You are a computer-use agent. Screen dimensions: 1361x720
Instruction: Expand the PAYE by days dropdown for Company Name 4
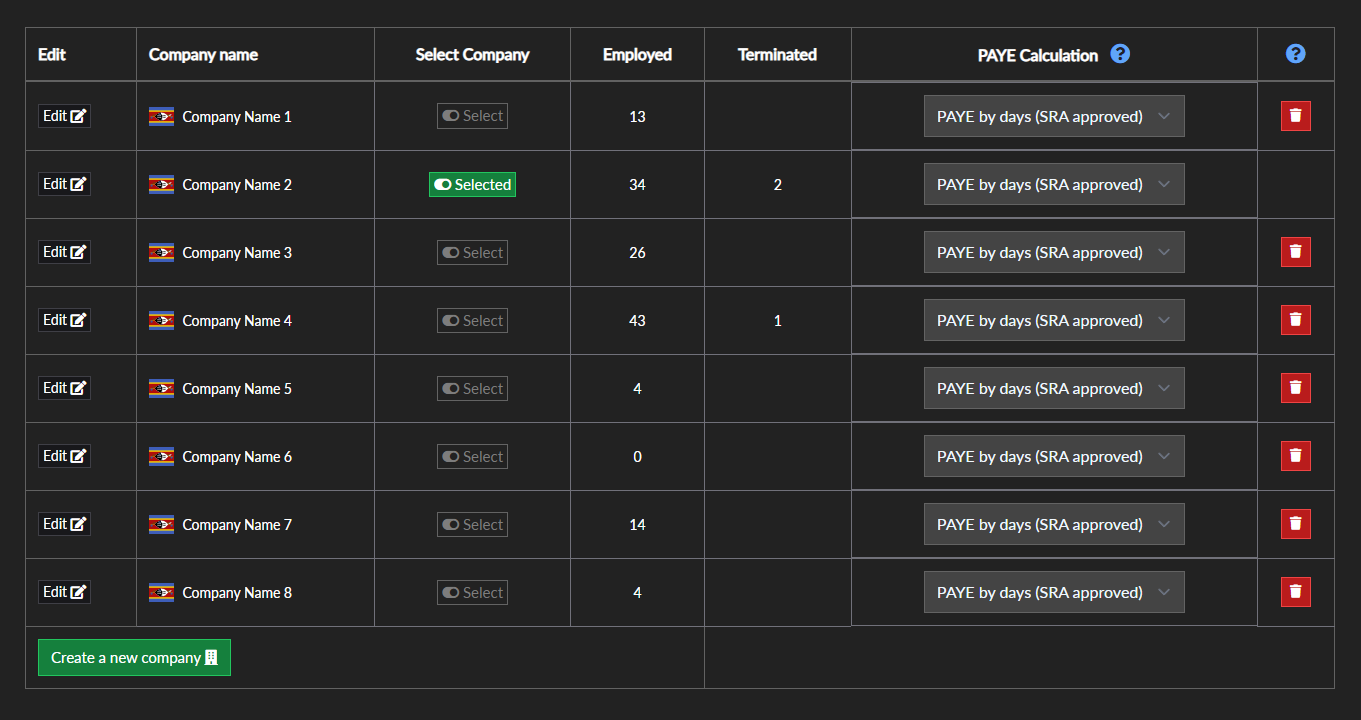(x=1054, y=320)
